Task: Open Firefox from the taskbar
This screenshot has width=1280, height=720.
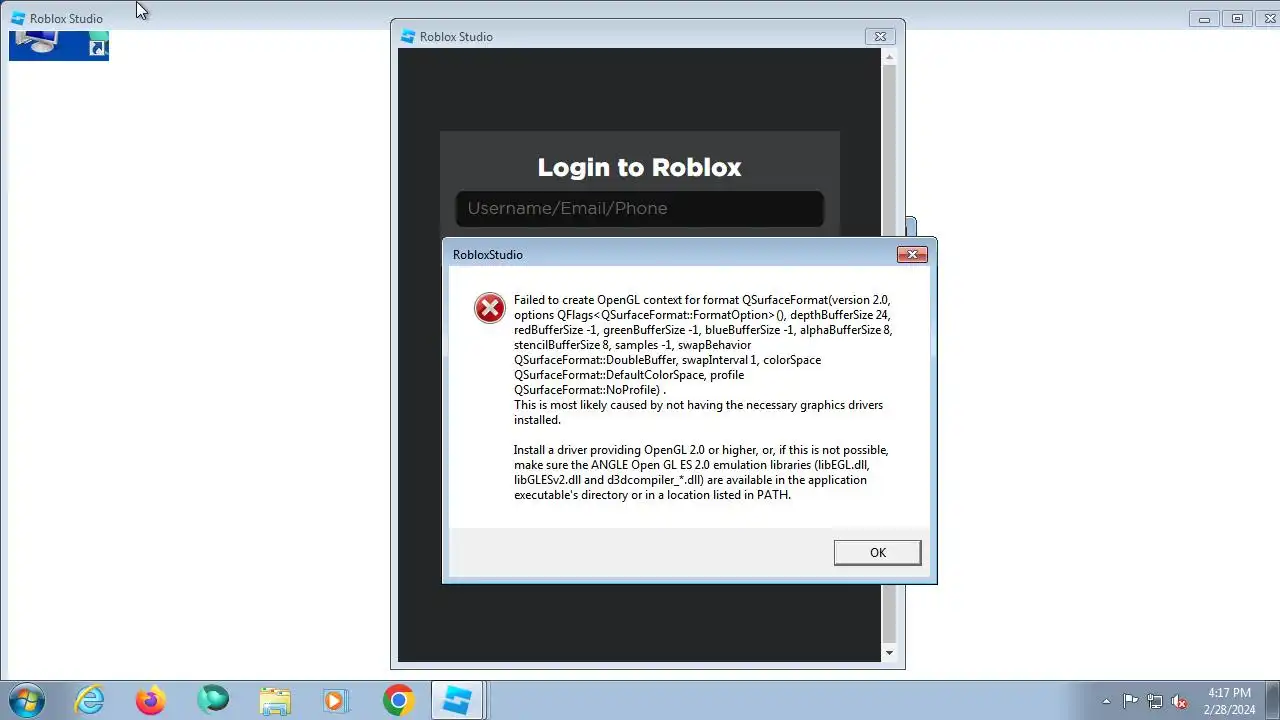Action: 151,701
